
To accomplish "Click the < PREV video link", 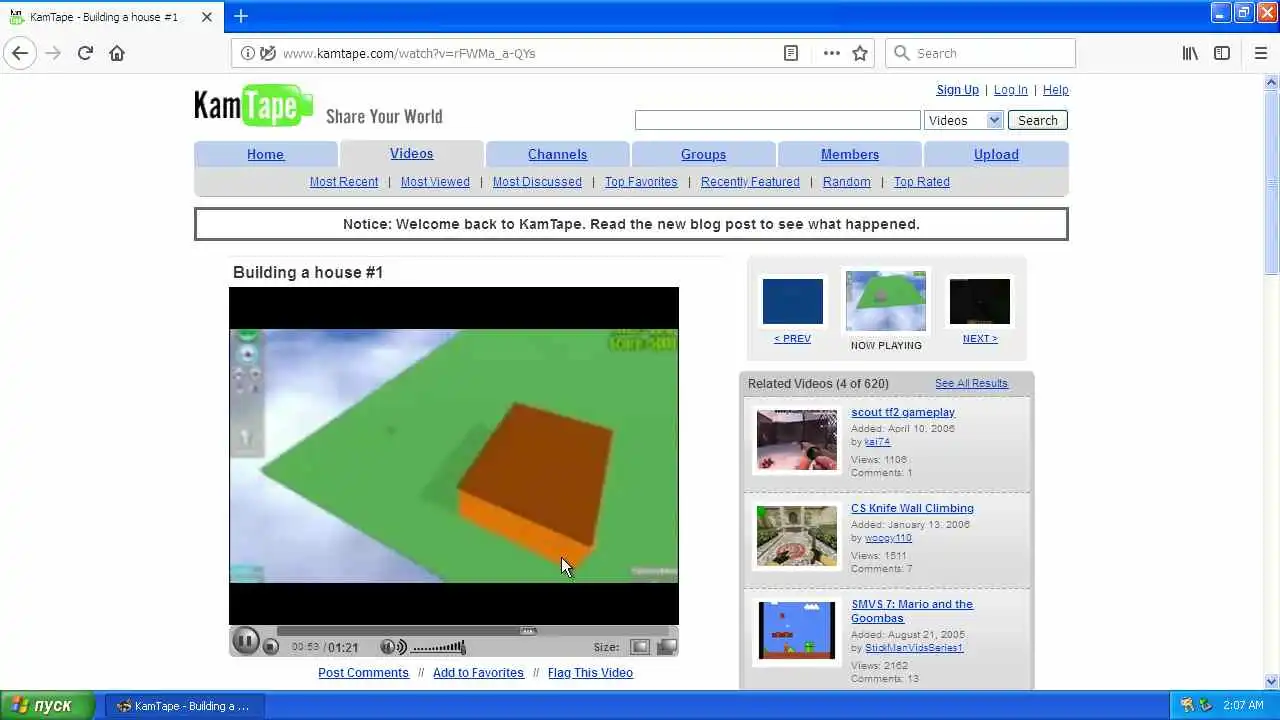I will click(x=792, y=339).
